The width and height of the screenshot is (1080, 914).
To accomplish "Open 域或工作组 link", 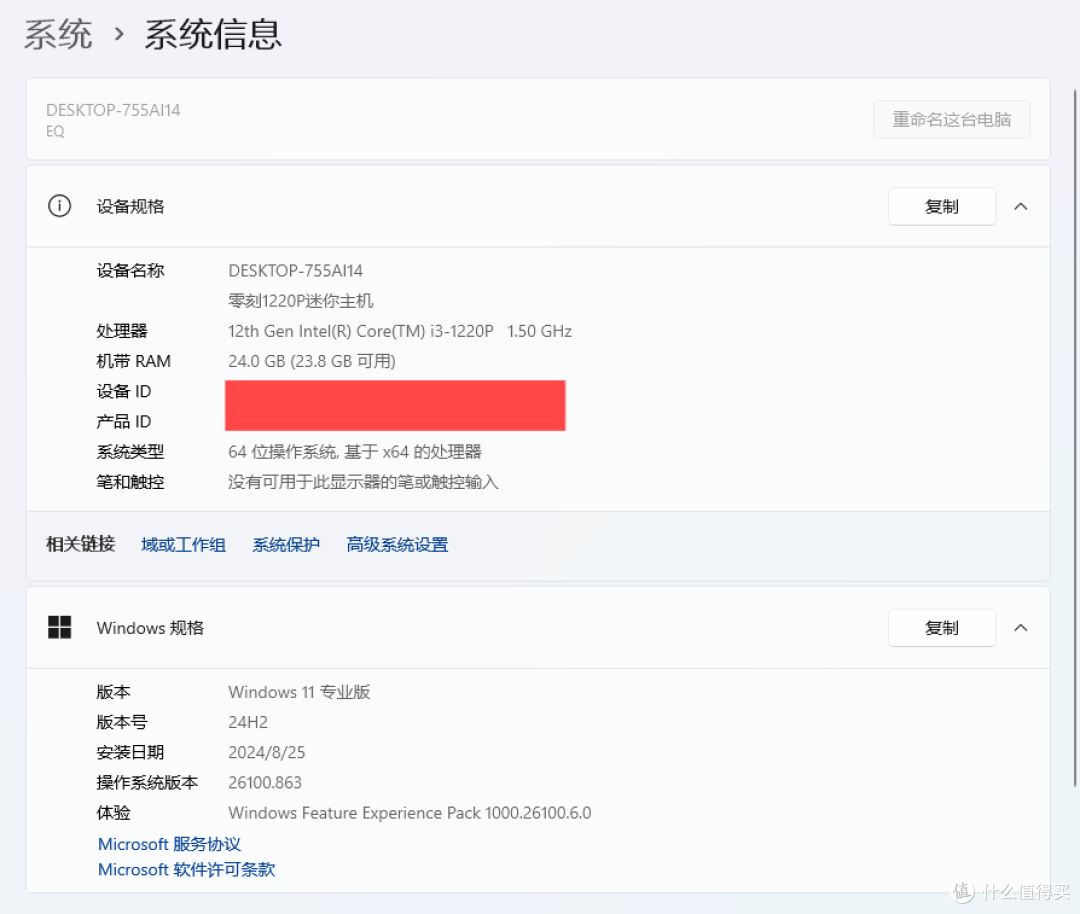I will (183, 545).
